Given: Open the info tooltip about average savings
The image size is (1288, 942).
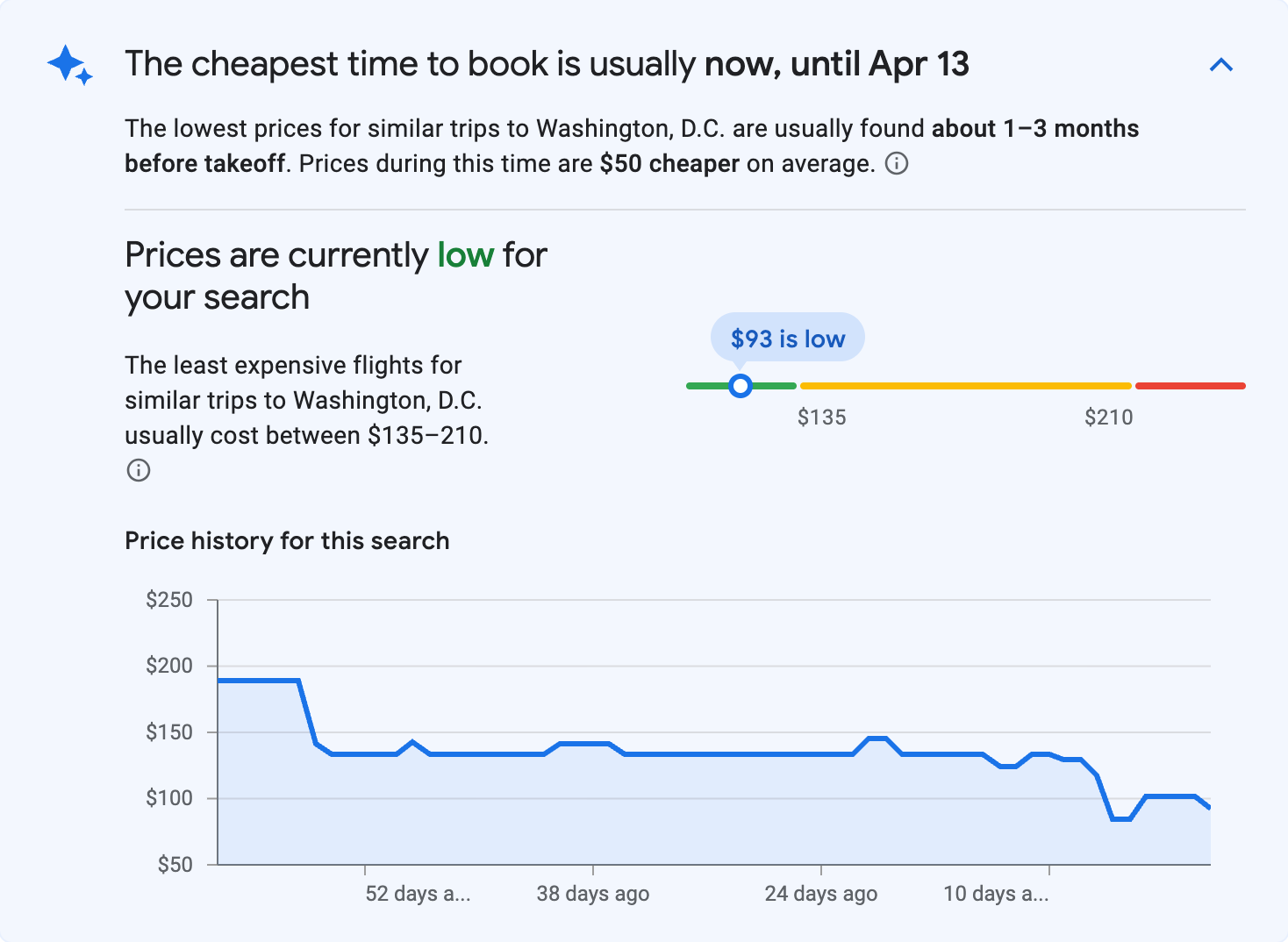Looking at the screenshot, I should tap(897, 164).
